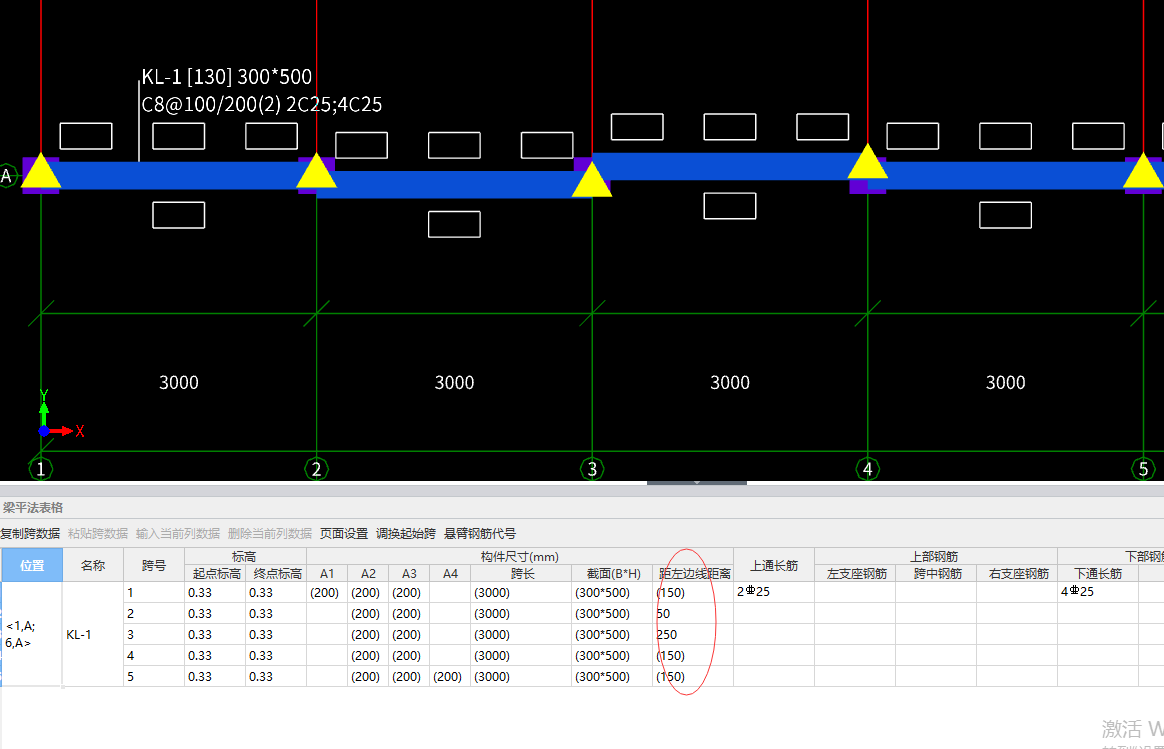Click the 左支座钢筋 column header

(x=856, y=574)
